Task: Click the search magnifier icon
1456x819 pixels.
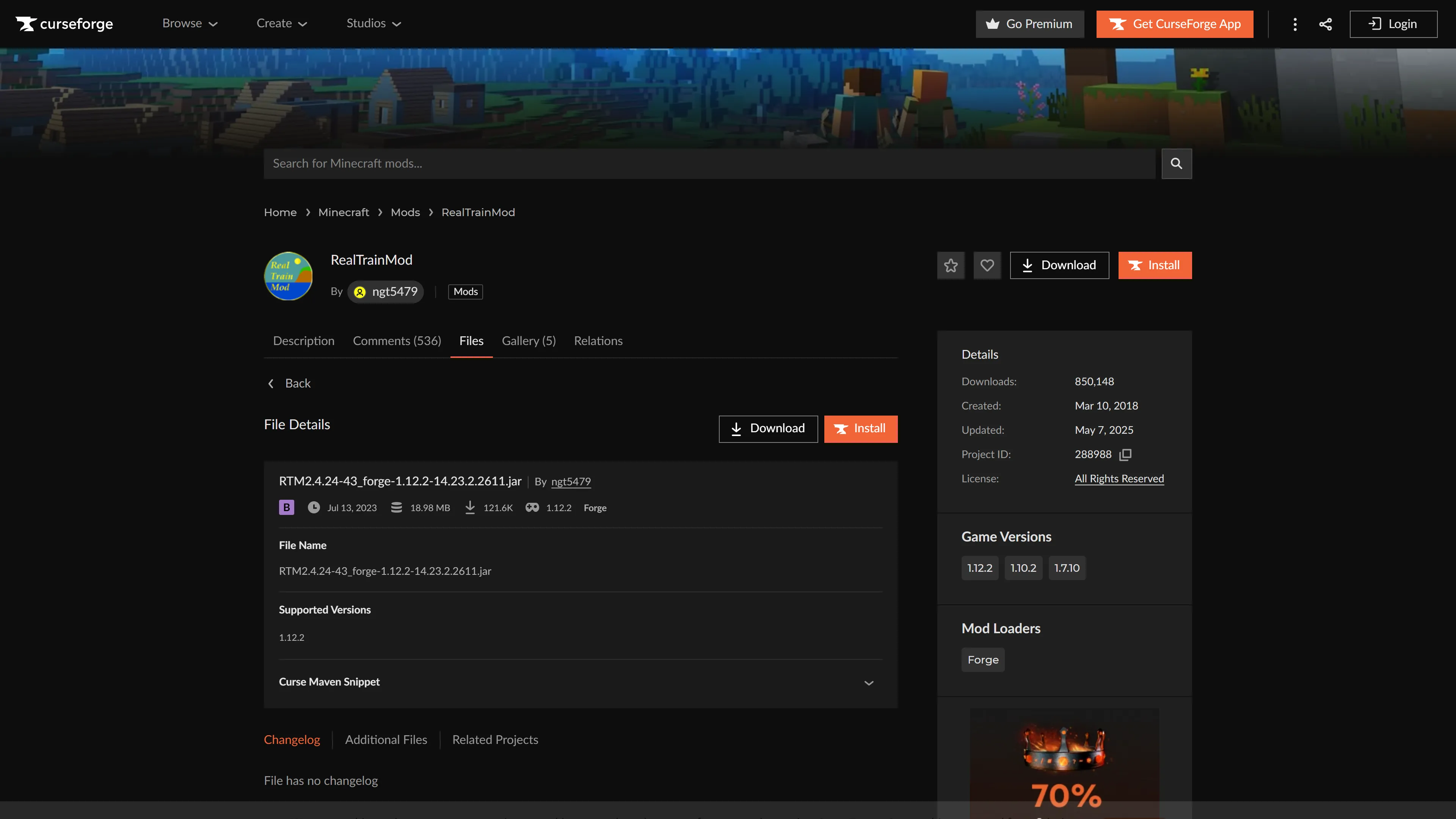Action: (1177, 163)
